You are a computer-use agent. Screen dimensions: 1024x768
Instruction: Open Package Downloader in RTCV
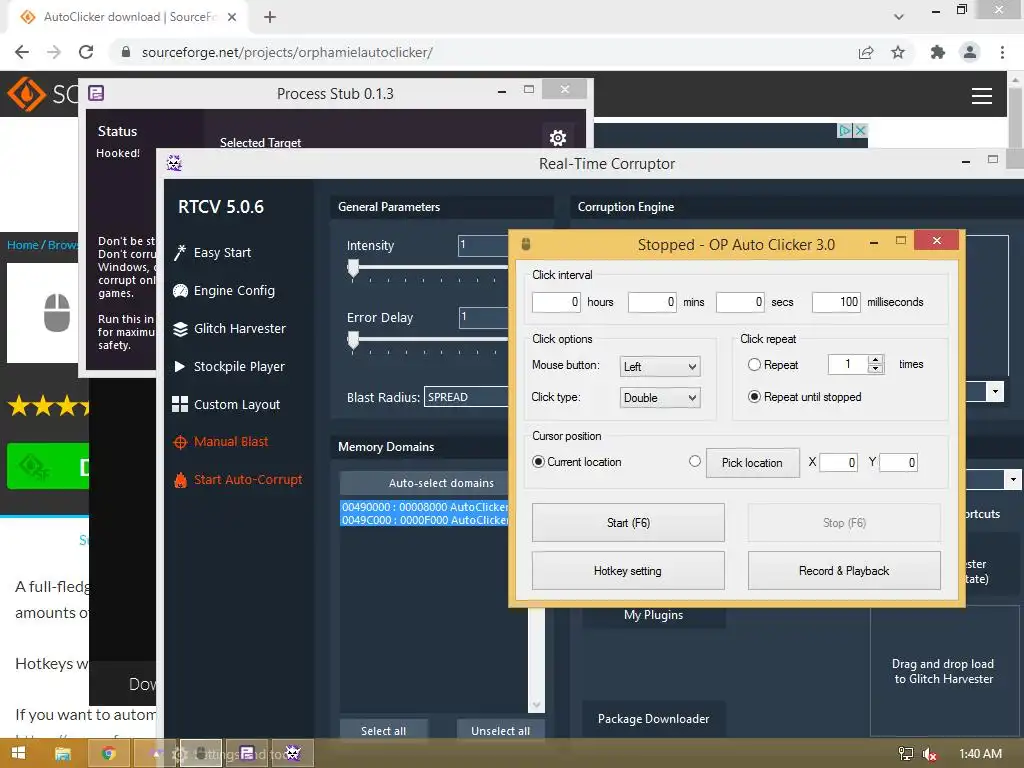(x=654, y=718)
